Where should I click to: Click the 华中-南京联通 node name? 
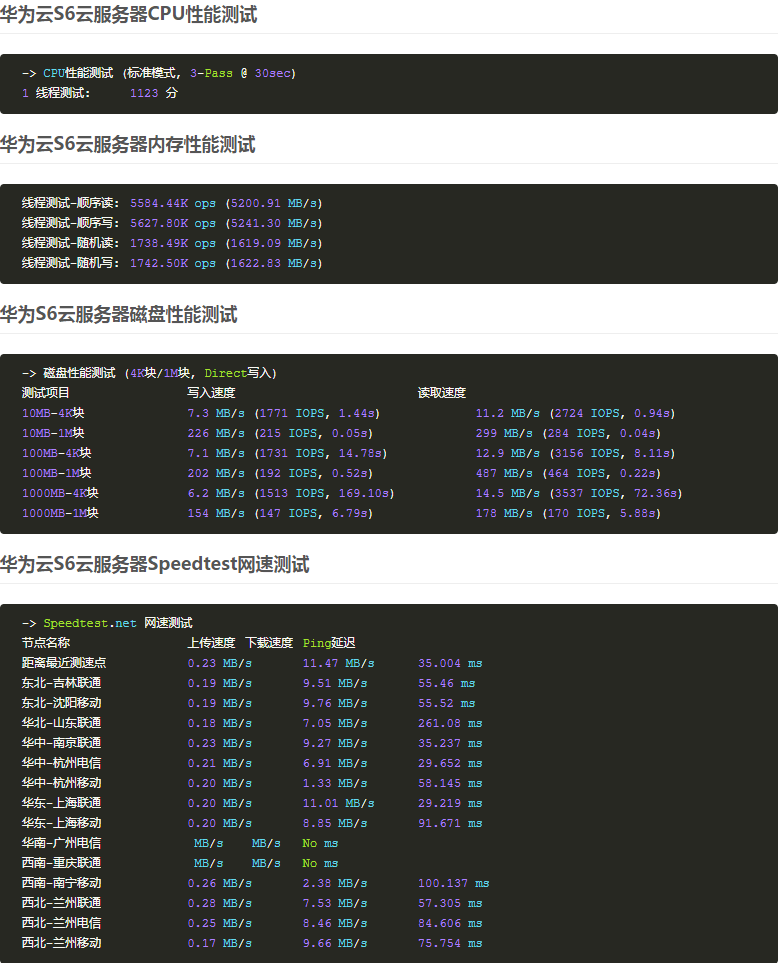click(61, 743)
